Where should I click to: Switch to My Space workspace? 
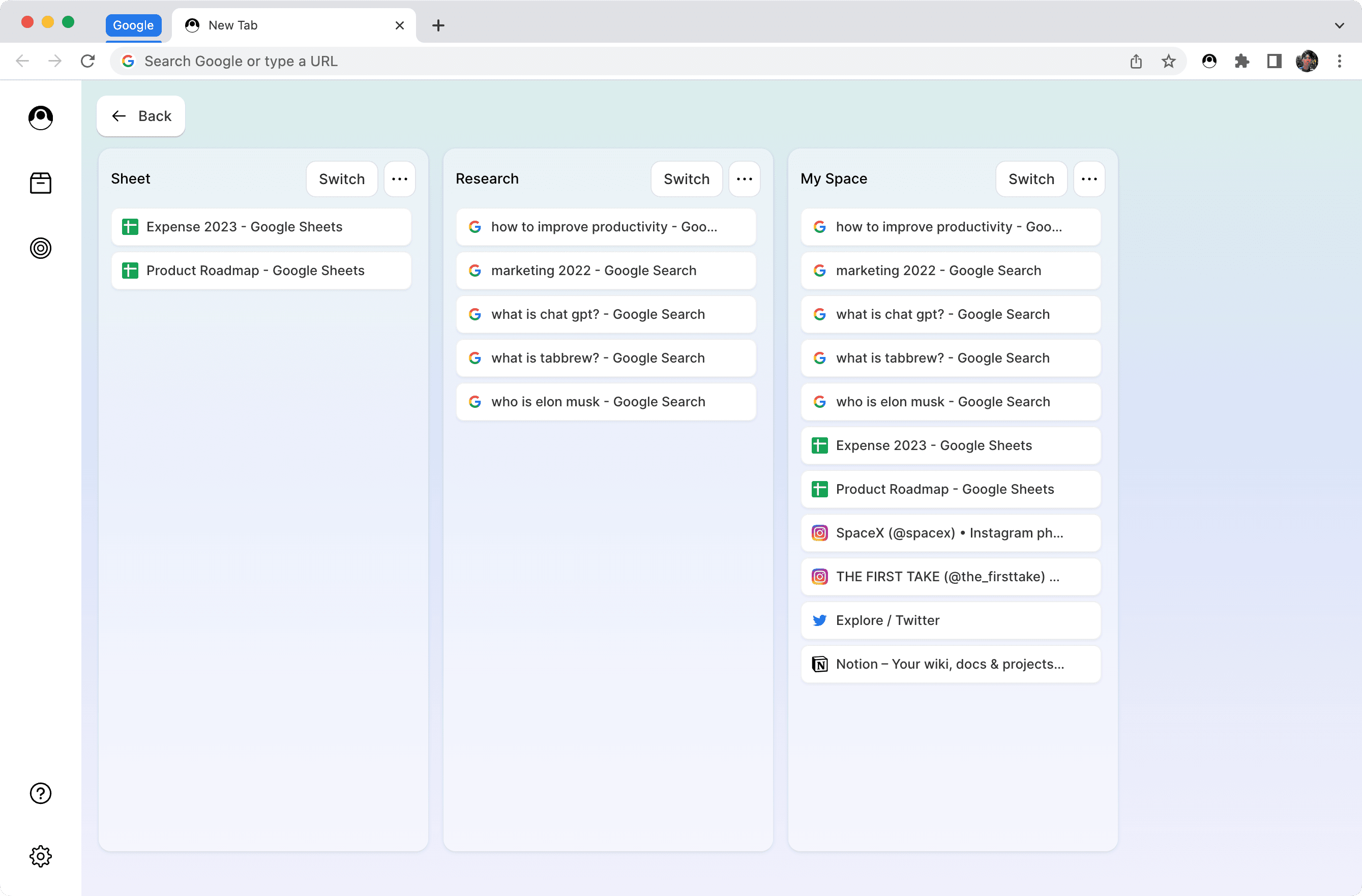click(x=1031, y=178)
